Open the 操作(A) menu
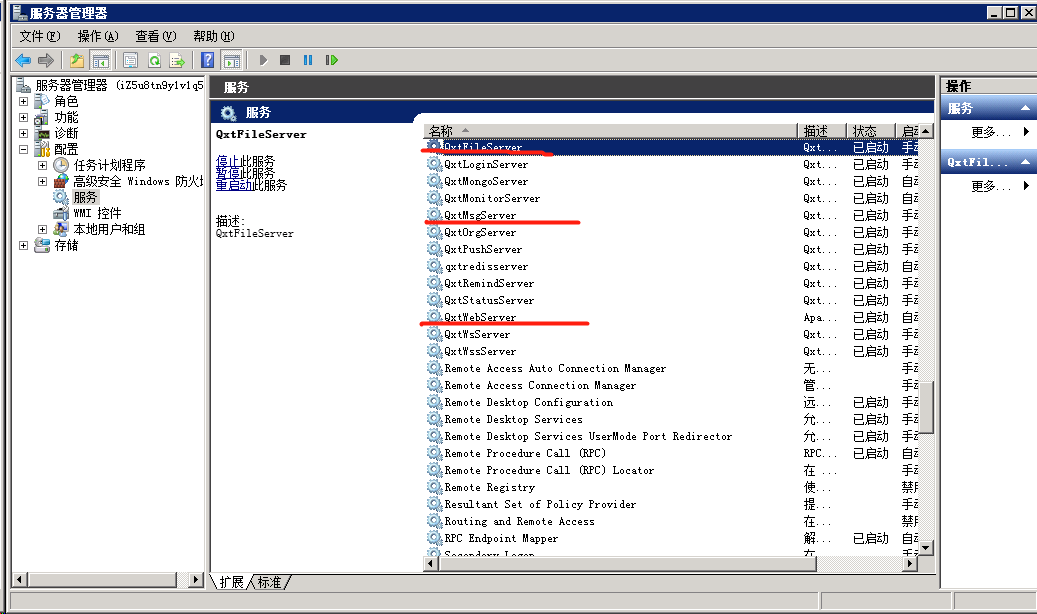This screenshot has height=614, width=1037. click(97, 36)
